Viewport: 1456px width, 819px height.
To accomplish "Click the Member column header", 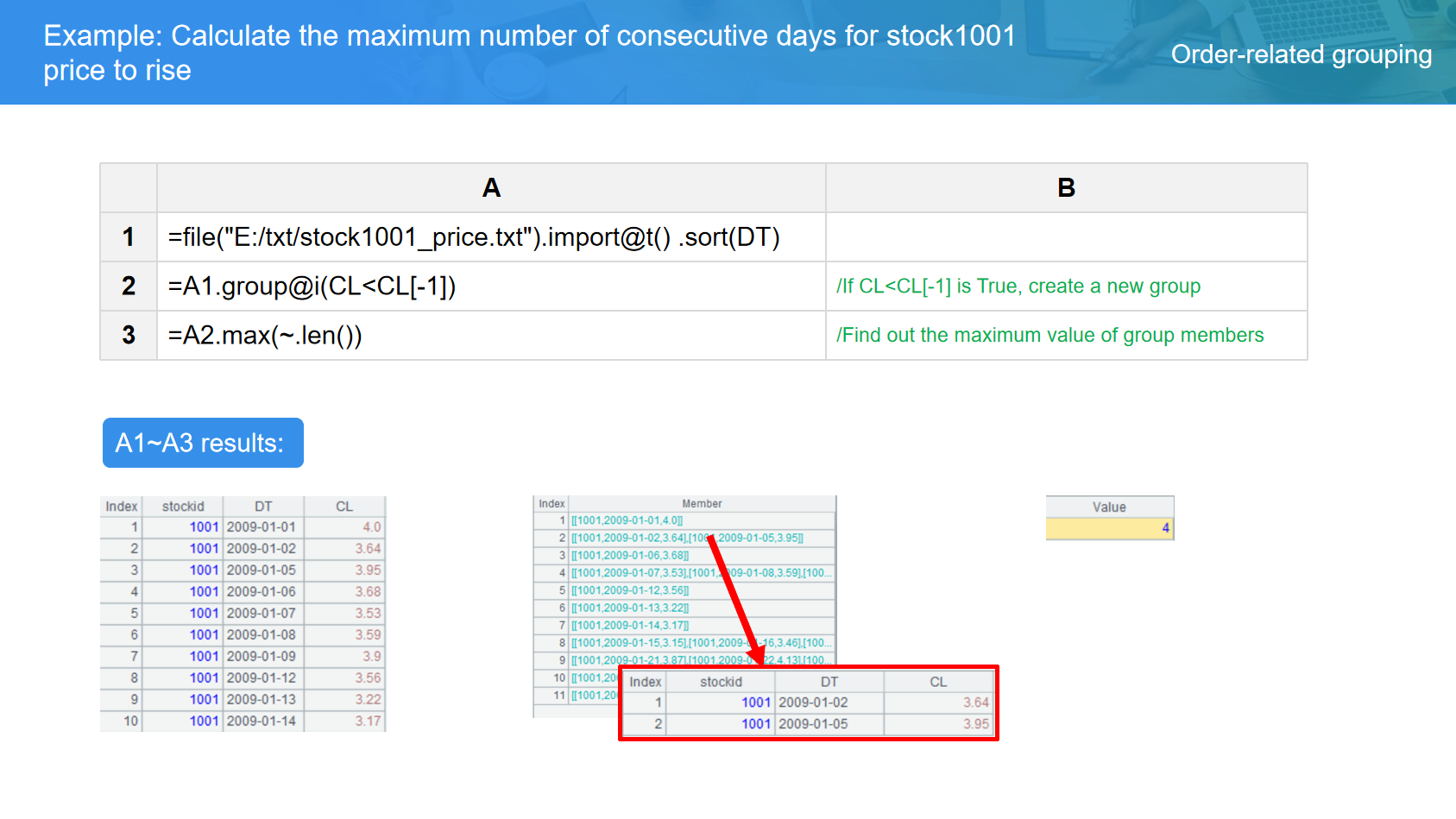I will pos(702,504).
